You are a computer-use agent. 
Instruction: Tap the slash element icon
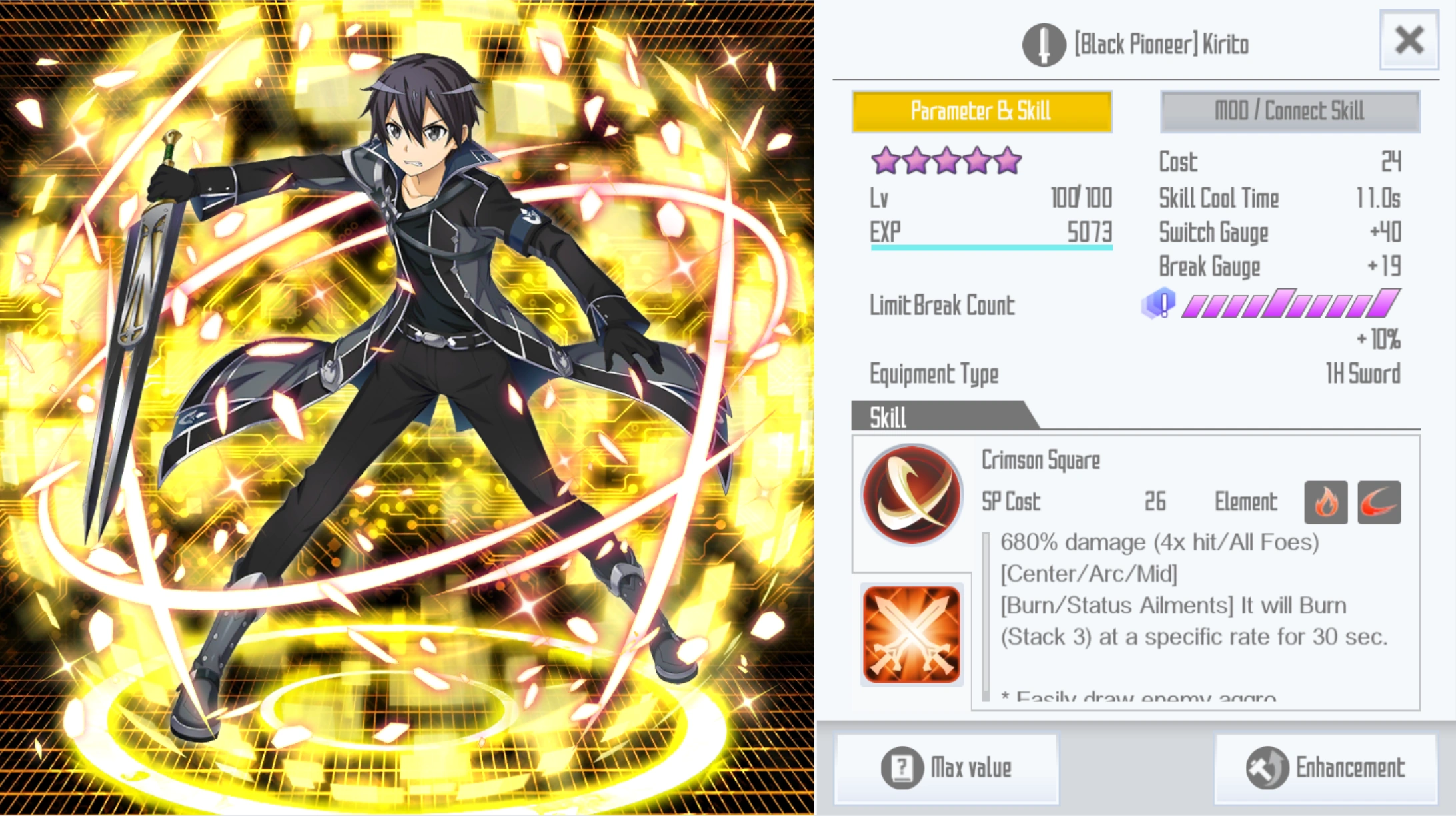[1379, 502]
